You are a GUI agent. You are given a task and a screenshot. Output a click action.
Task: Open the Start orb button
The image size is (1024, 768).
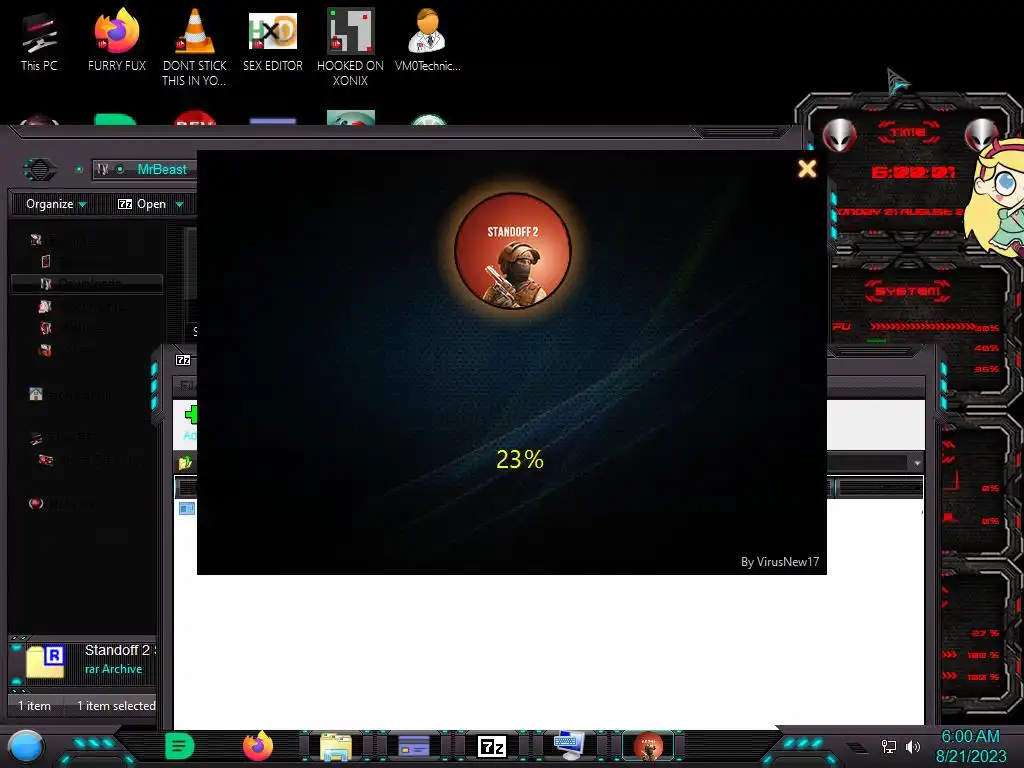pyautogui.click(x=26, y=747)
